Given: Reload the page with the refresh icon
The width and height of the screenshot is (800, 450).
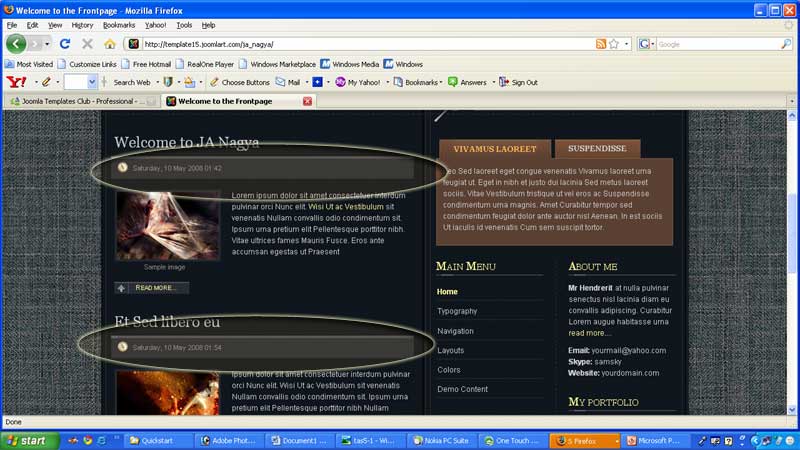Looking at the screenshot, I should 65,44.
